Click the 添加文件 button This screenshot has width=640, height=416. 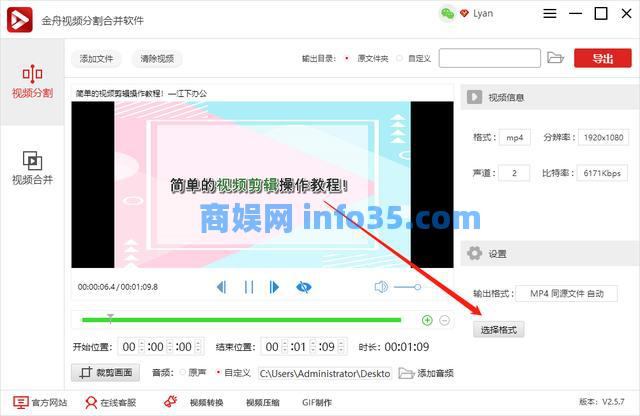point(97,58)
